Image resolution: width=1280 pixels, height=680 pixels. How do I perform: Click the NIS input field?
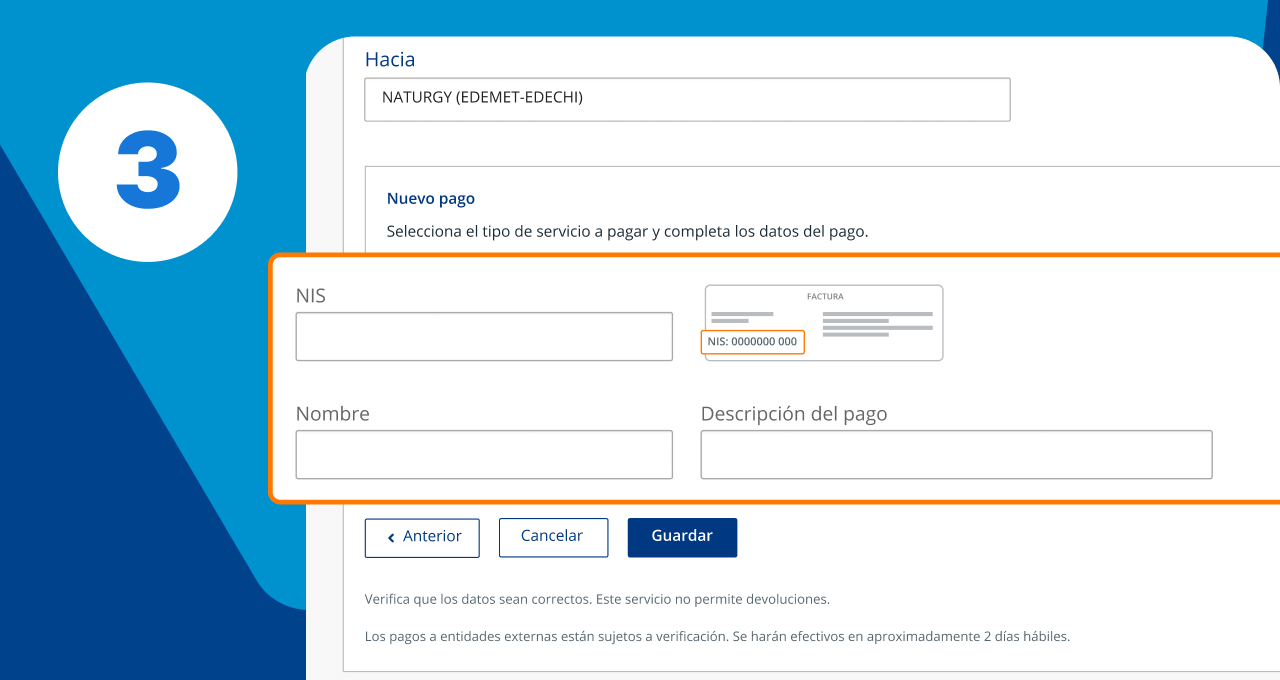[484, 336]
